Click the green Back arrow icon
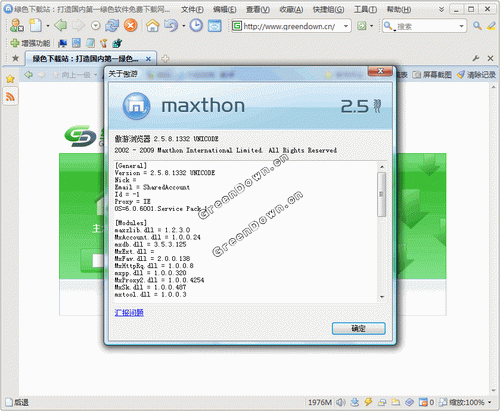 pyautogui.click(x=60, y=25)
